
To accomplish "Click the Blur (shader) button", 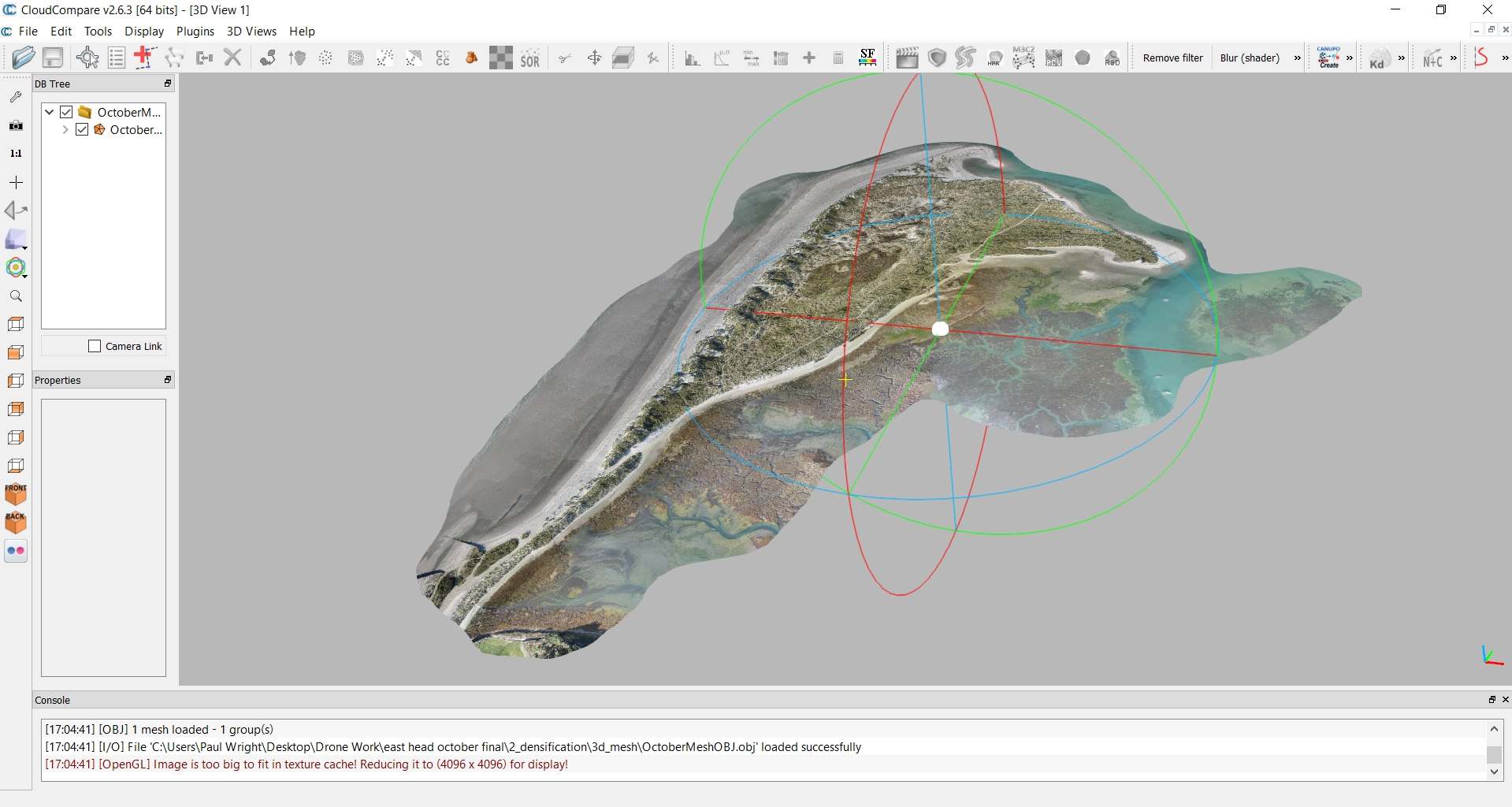I will pyautogui.click(x=1249, y=58).
